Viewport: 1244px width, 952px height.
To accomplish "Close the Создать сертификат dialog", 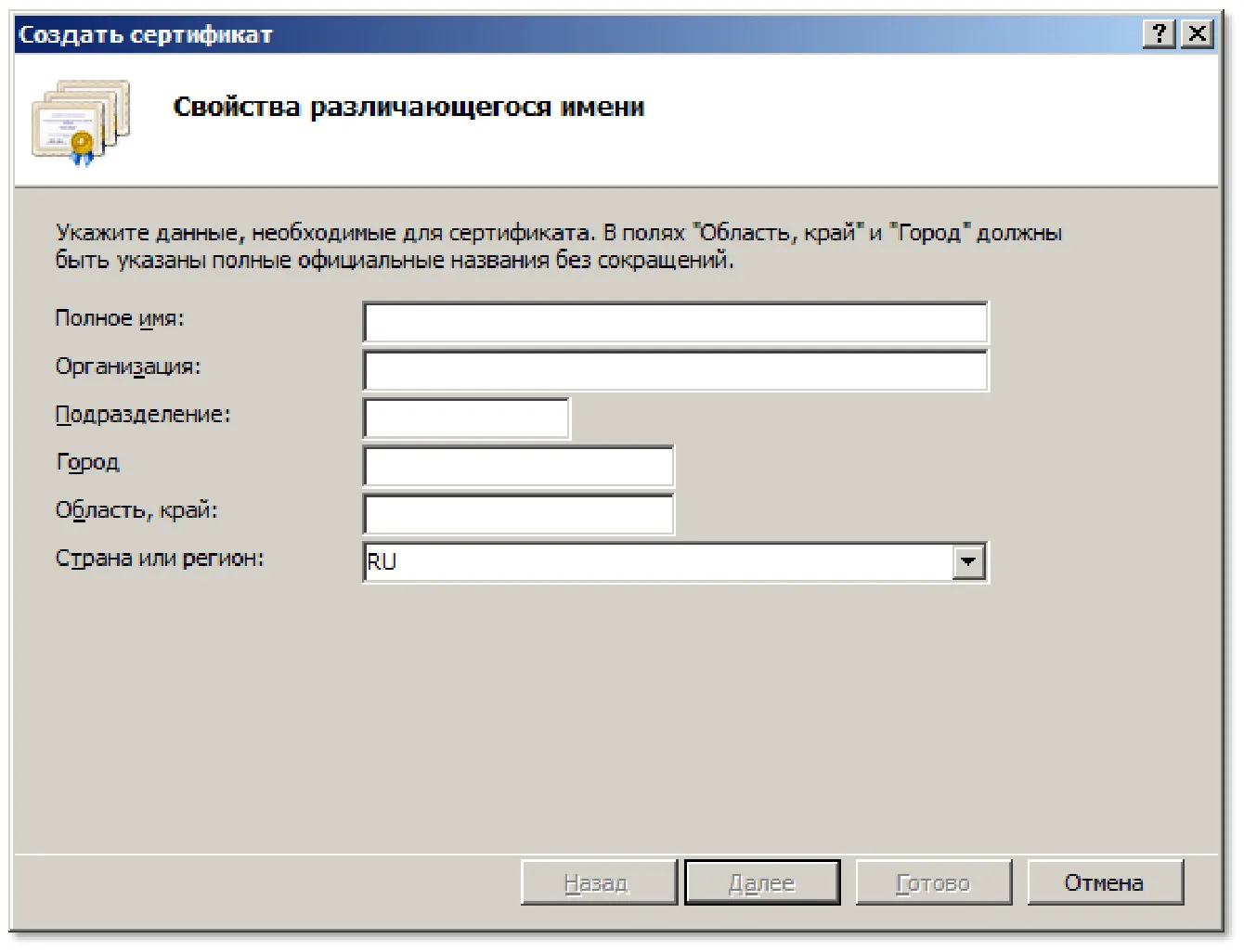I will coord(1198,34).
